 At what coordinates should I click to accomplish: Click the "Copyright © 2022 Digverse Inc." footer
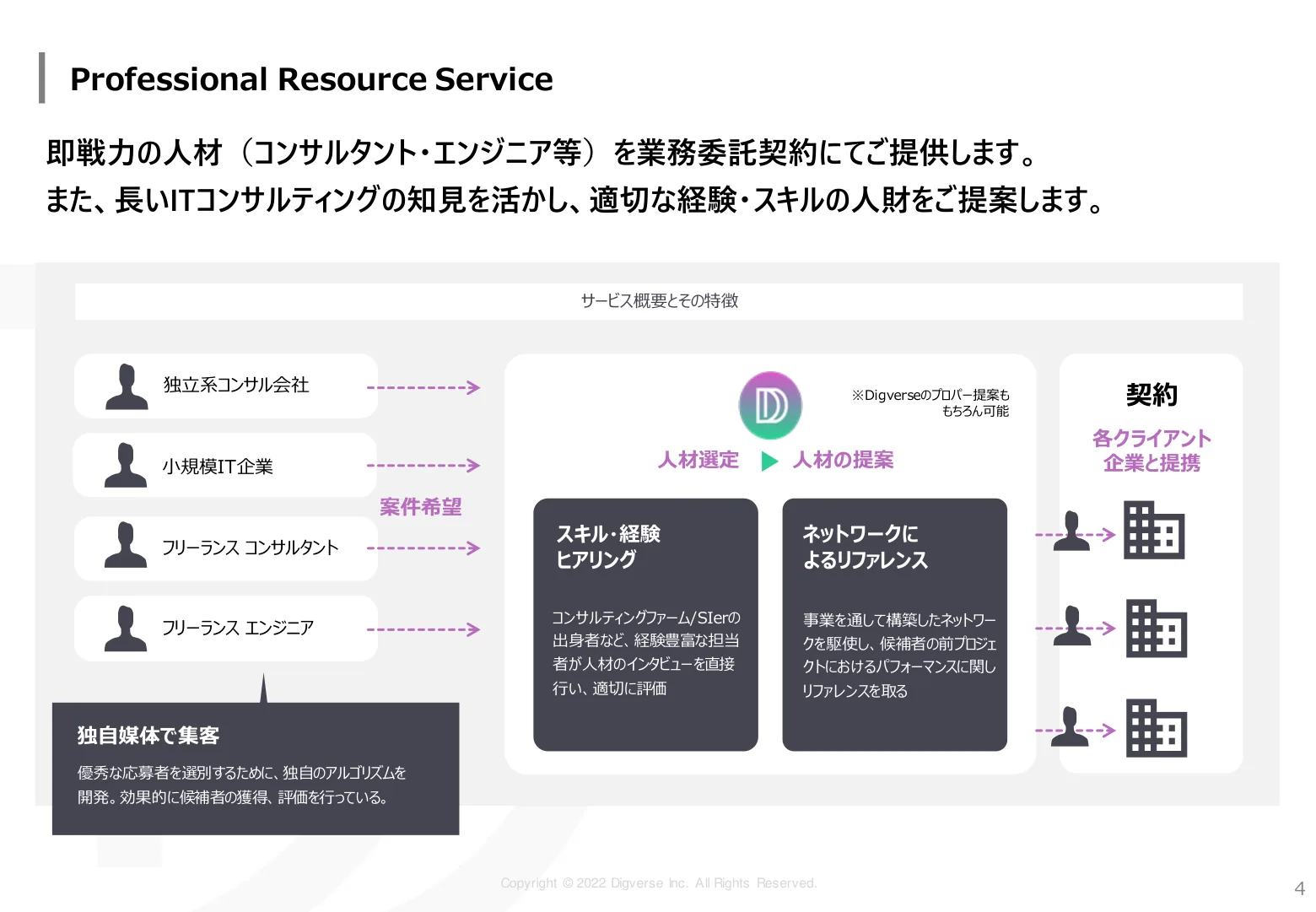[659, 883]
